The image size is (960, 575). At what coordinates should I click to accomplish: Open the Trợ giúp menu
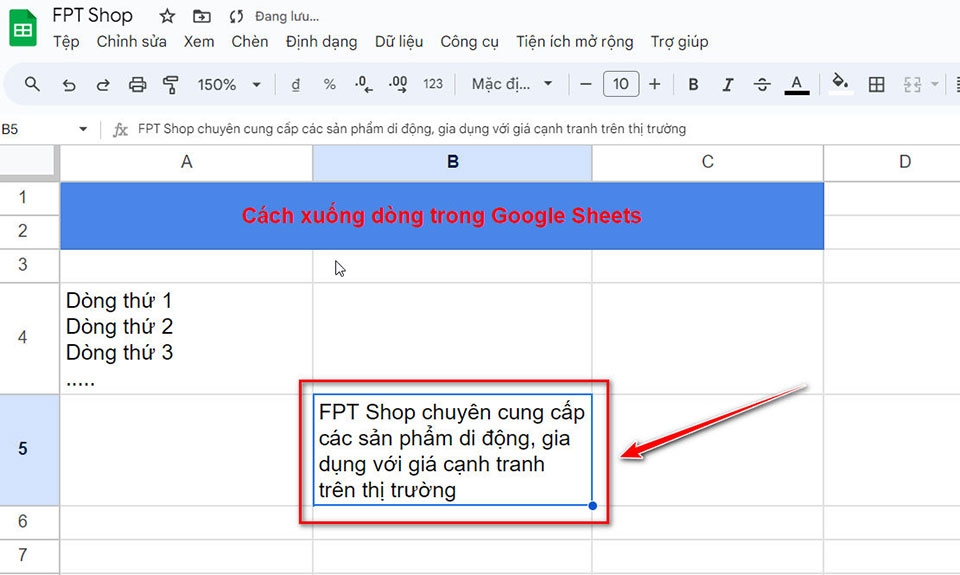680,42
